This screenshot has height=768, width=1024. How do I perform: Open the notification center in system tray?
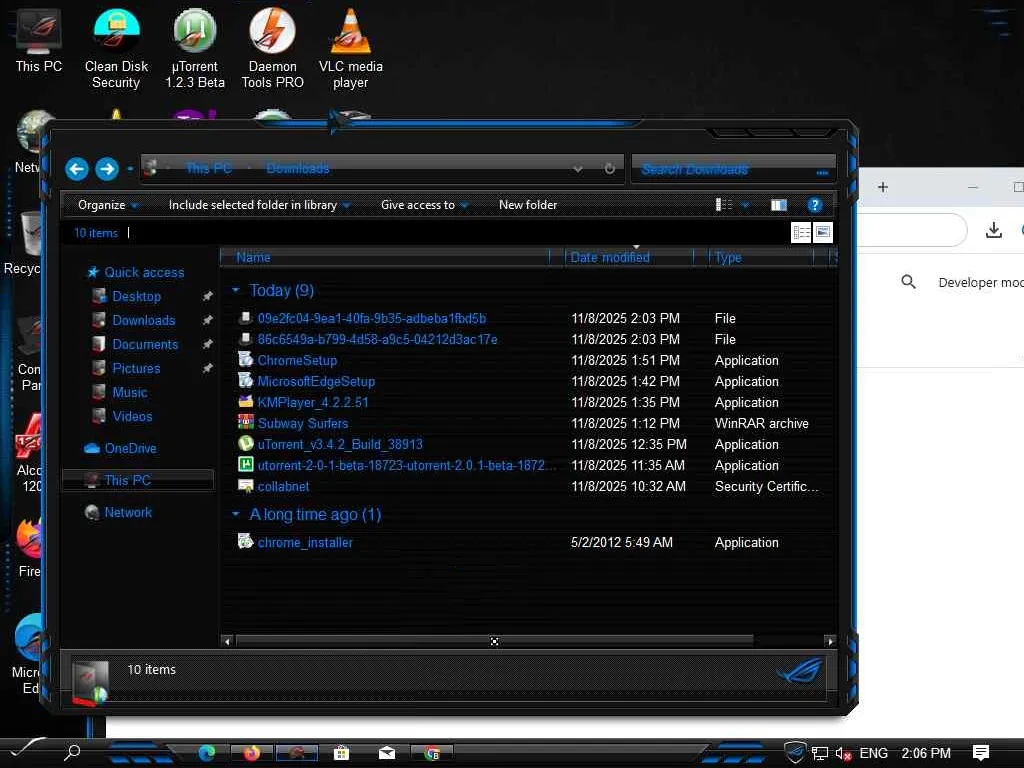pyautogui.click(x=980, y=753)
